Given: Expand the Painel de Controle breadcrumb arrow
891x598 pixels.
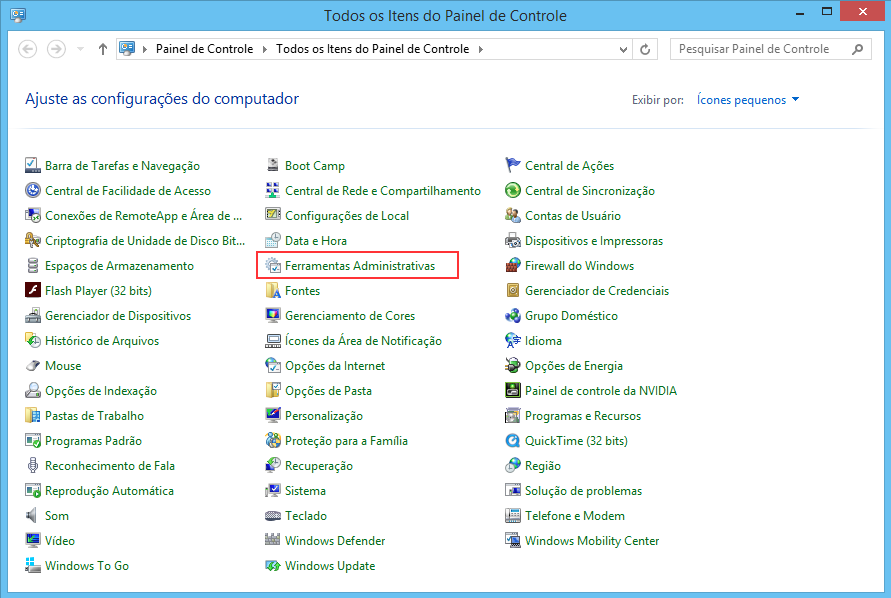Looking at the screenshot, I should (x=265, y=49).
